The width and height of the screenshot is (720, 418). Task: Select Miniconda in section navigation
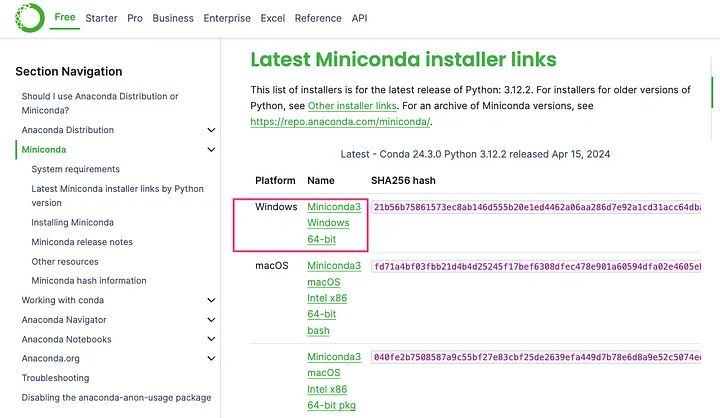44,150
